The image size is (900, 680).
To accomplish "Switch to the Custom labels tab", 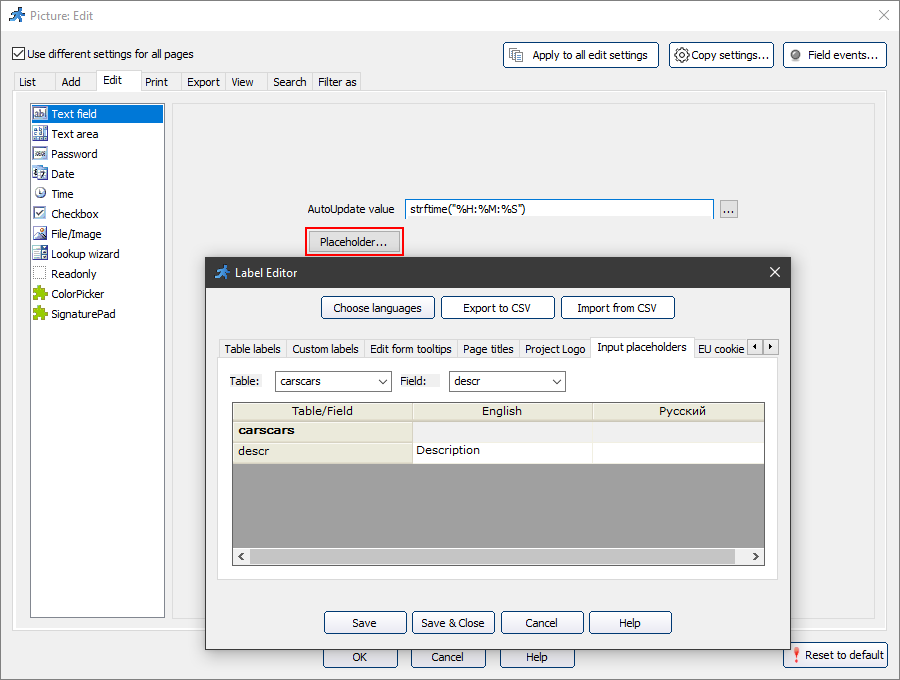I will tap(325, 349).
